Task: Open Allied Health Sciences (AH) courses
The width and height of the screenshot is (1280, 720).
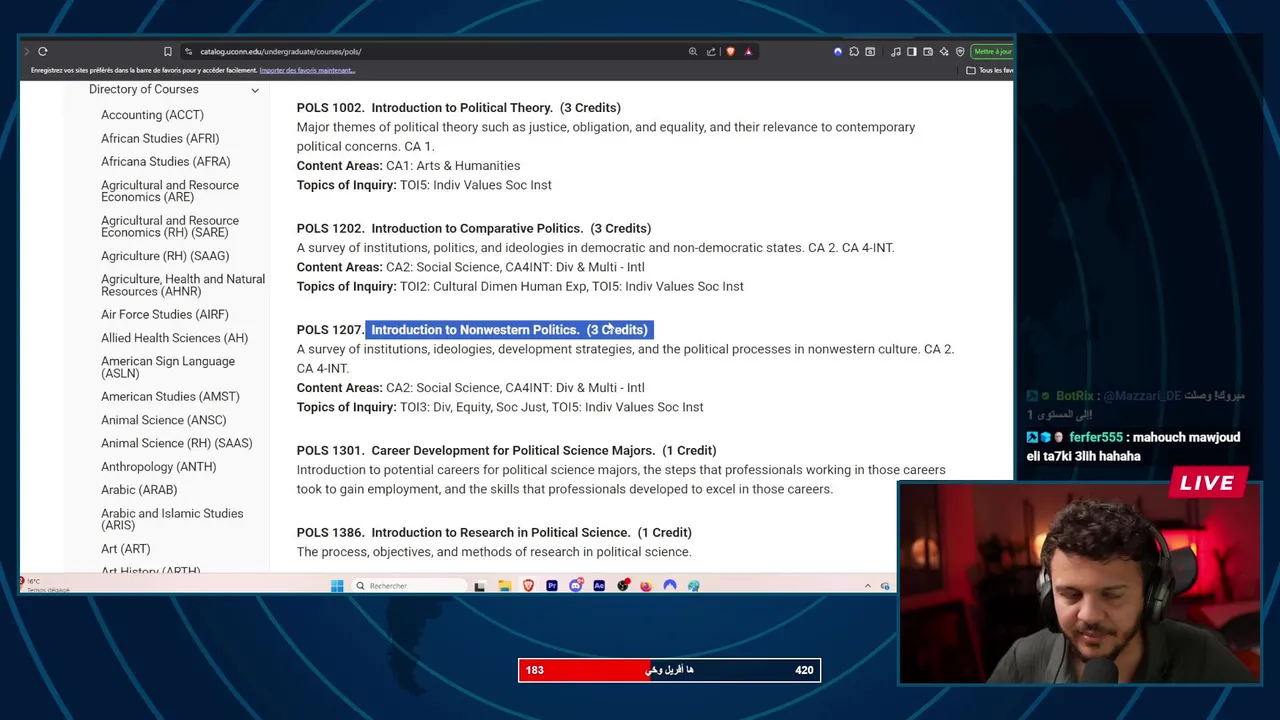Action: click(x=174, y=338)
